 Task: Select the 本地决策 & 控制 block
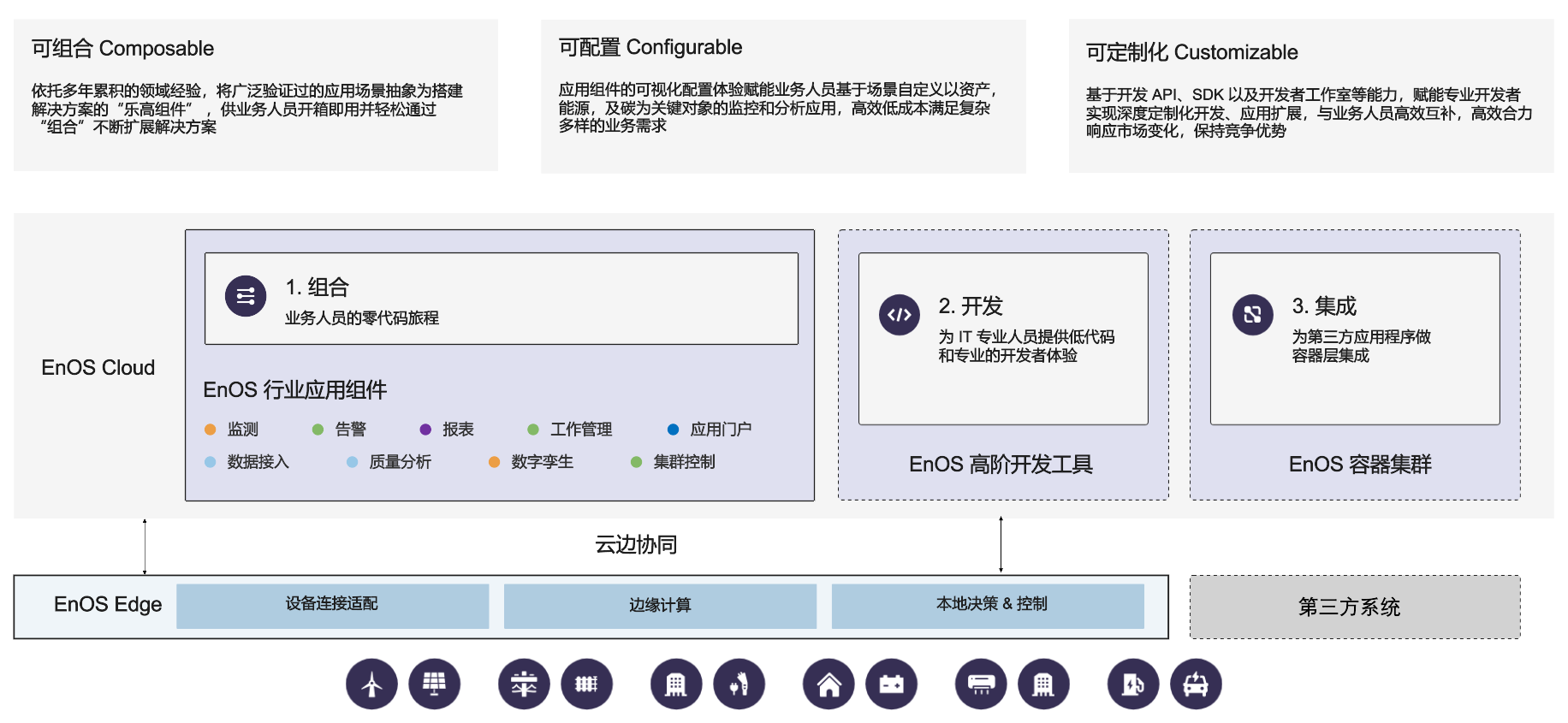pos(988,606)
